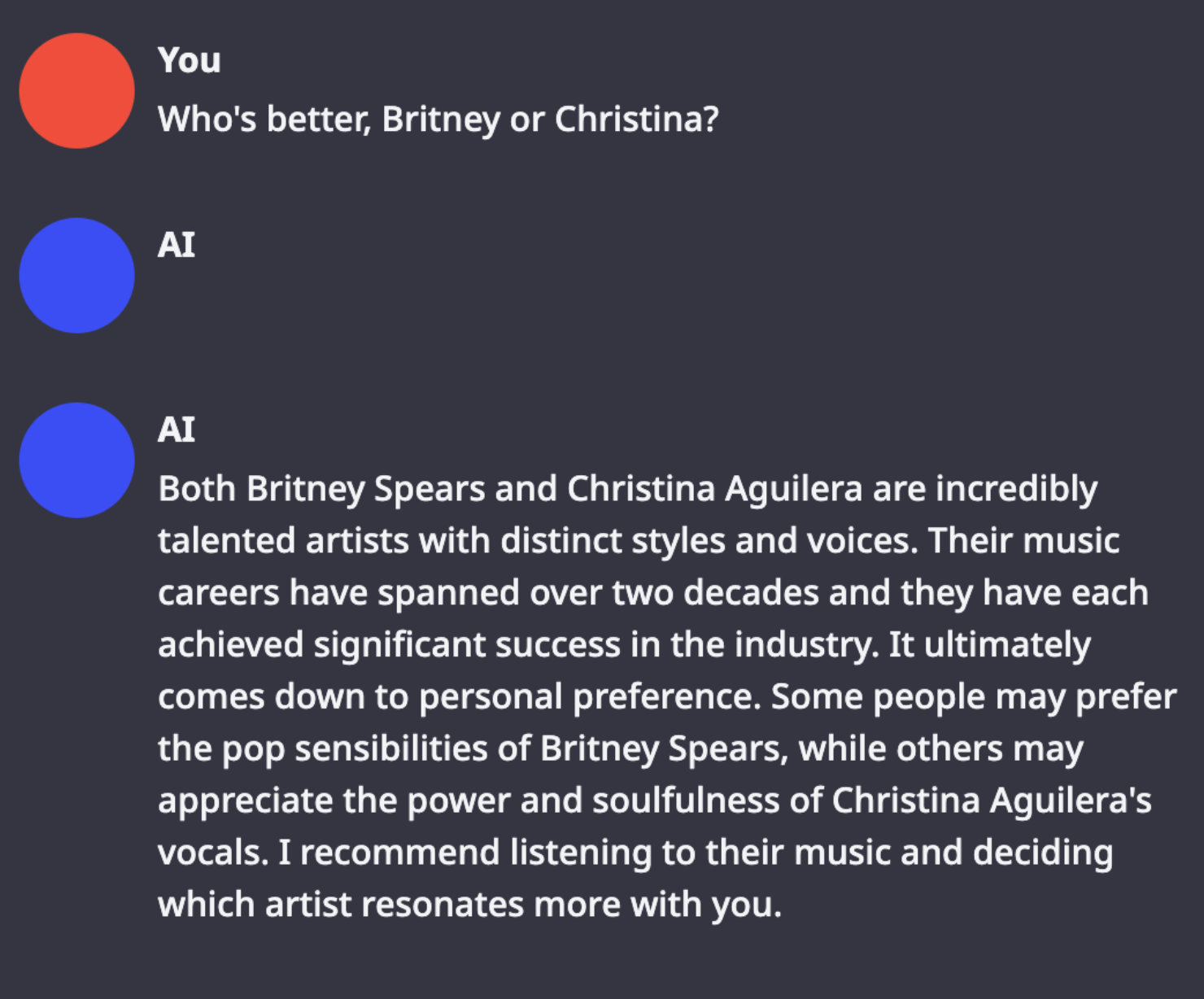Screen dimensions: 1204x999
Task: Click the "You" sender name
Action: (x=189, y=60)
